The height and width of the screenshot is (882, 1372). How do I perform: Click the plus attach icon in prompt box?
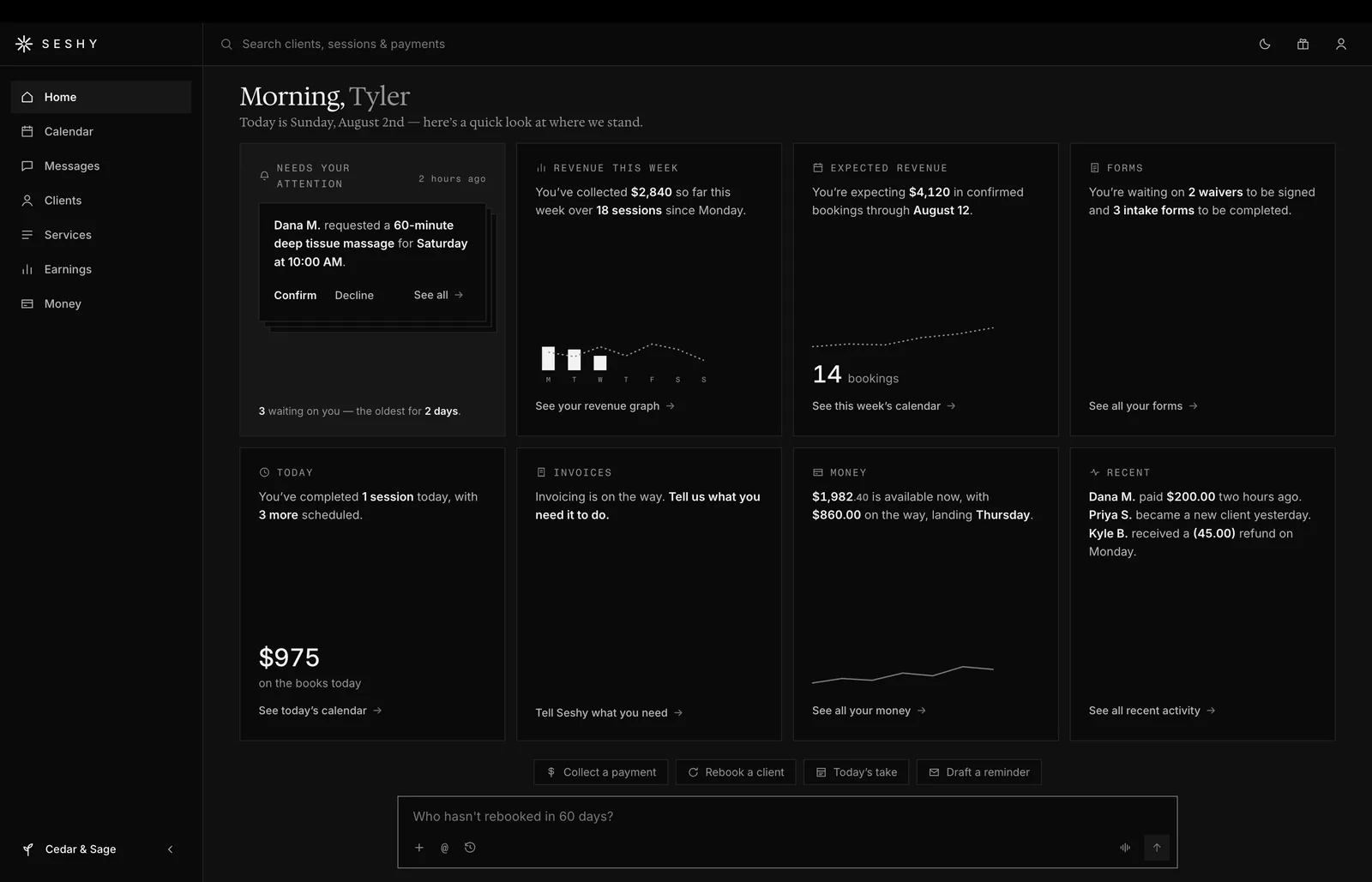pyautogui.click(x=419, y=848)
